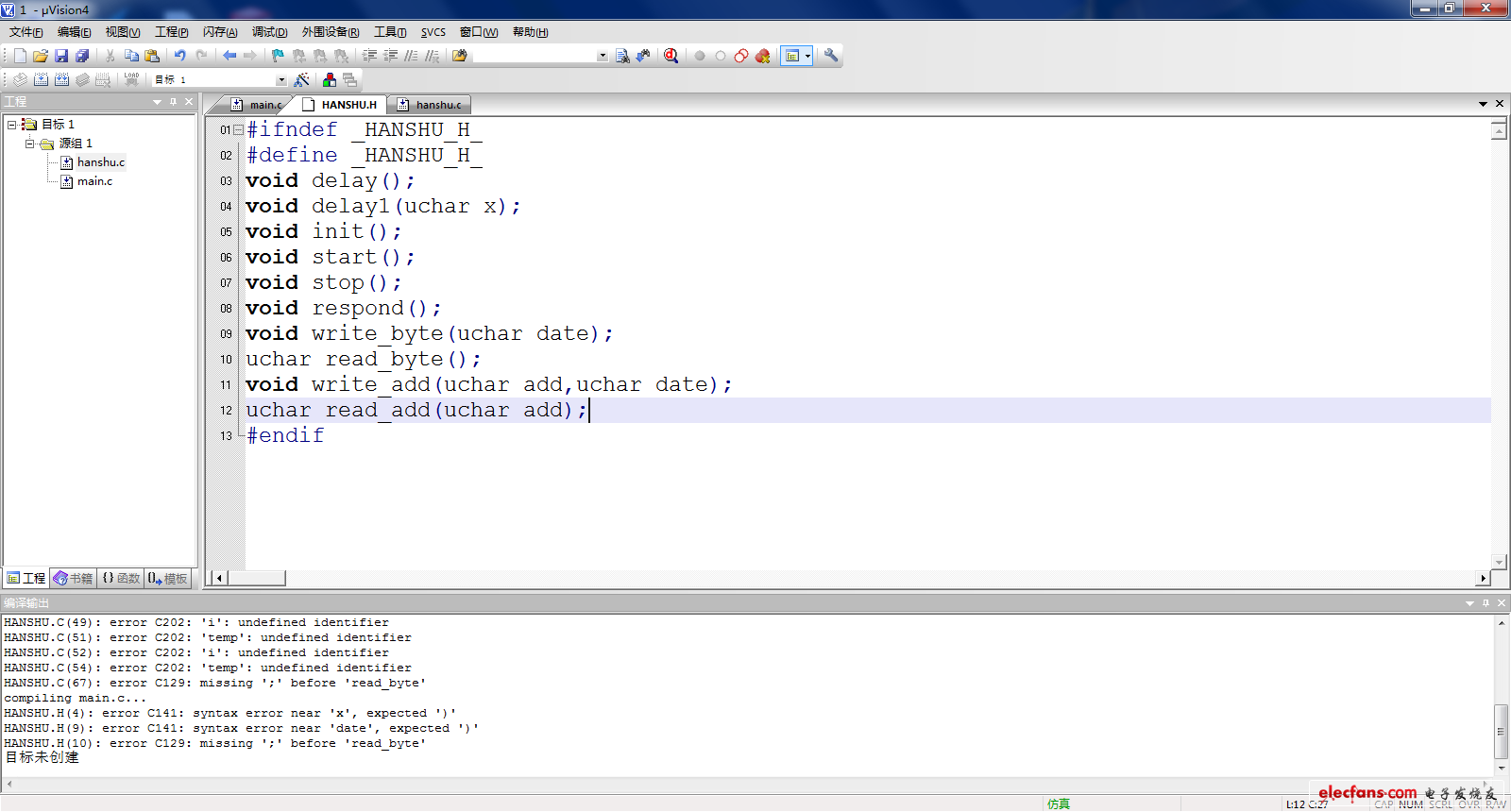Image resolution: width=1511 pixels, height=812 pixels.
Task: Click the editor vertical scrollbar down arrow
Action: [1499, 562]
